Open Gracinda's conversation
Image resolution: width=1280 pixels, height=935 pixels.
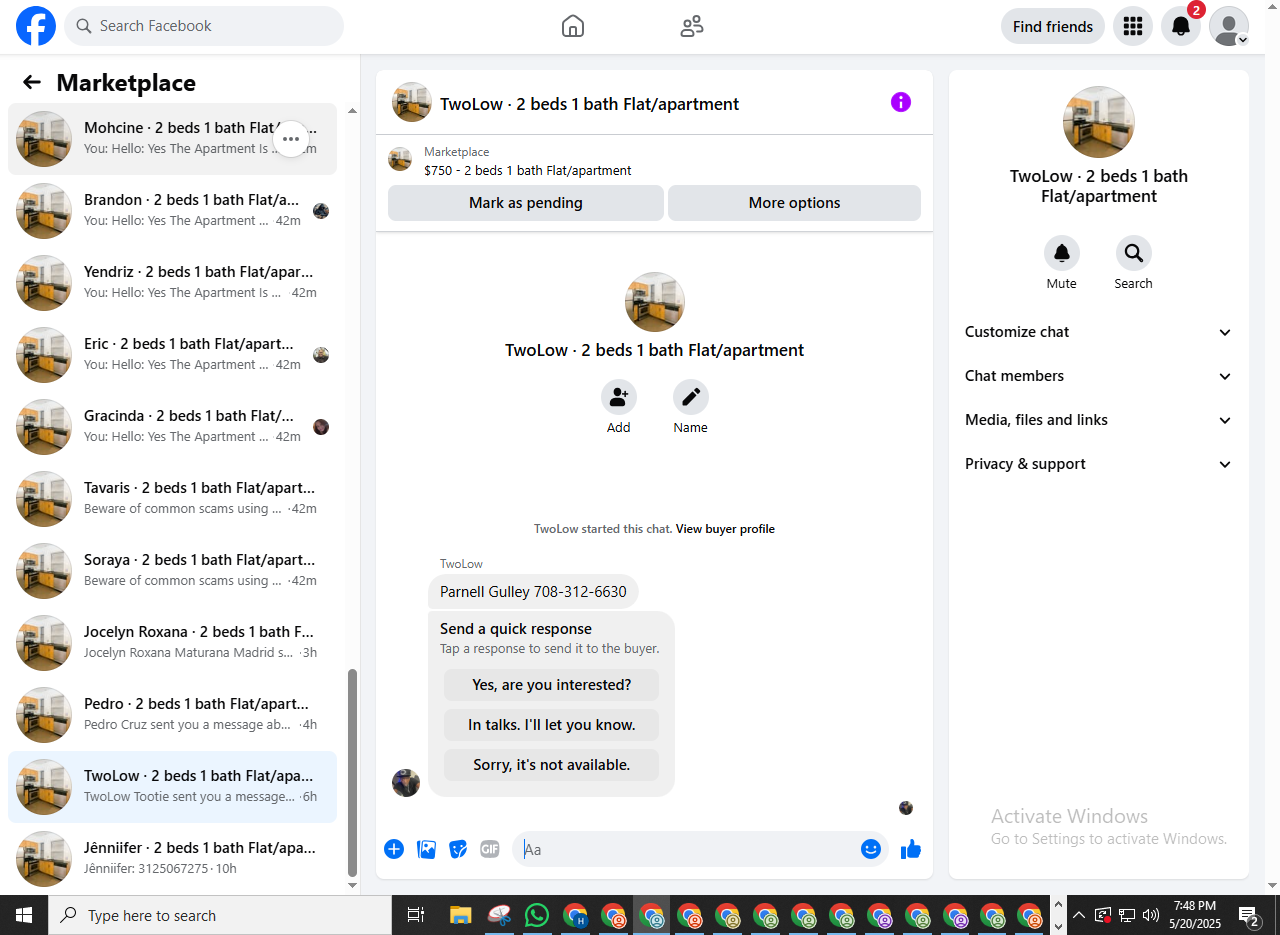tap(172, 427)
